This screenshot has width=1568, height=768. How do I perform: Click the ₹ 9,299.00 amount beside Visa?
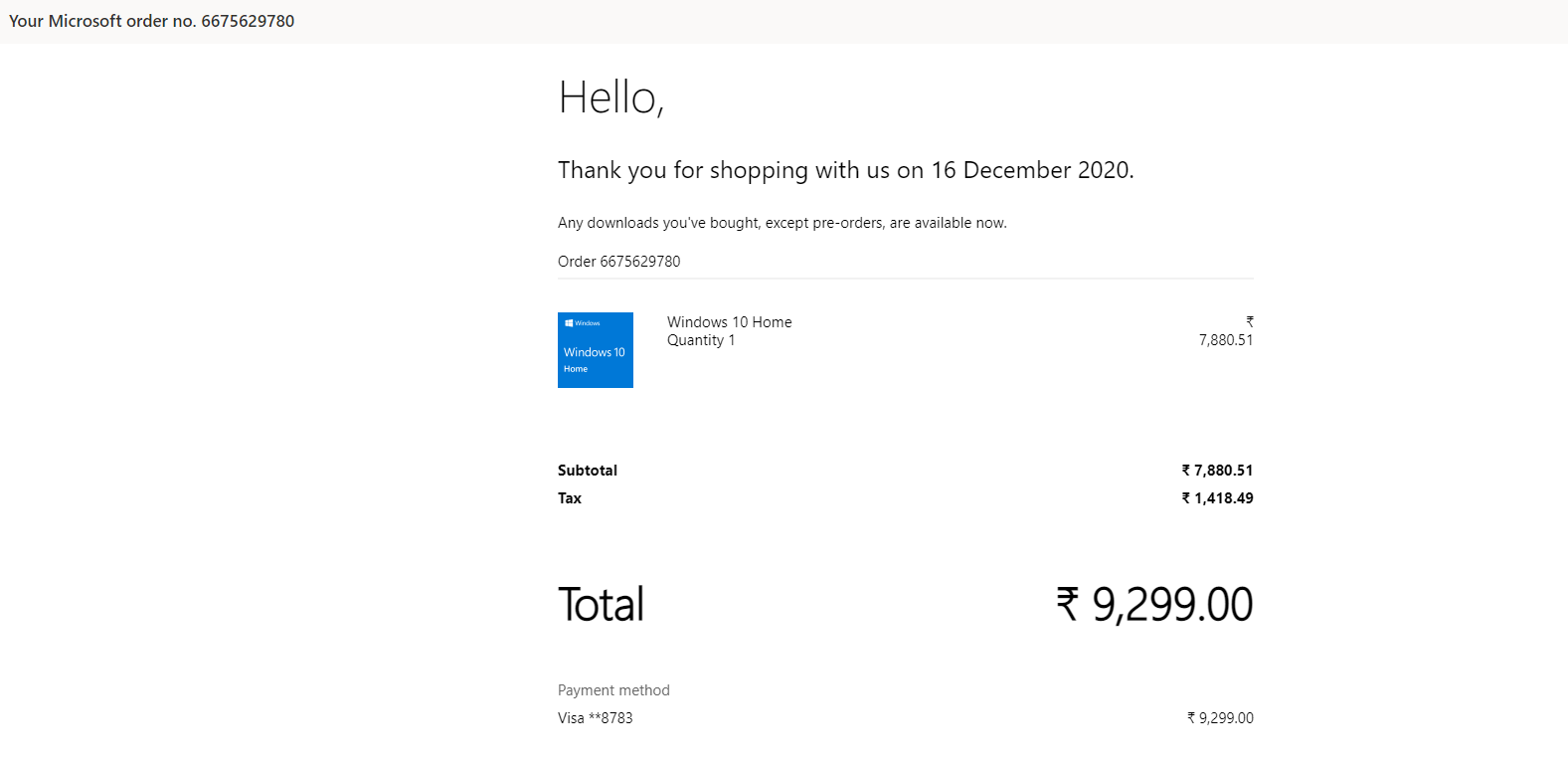point(1220,718)
